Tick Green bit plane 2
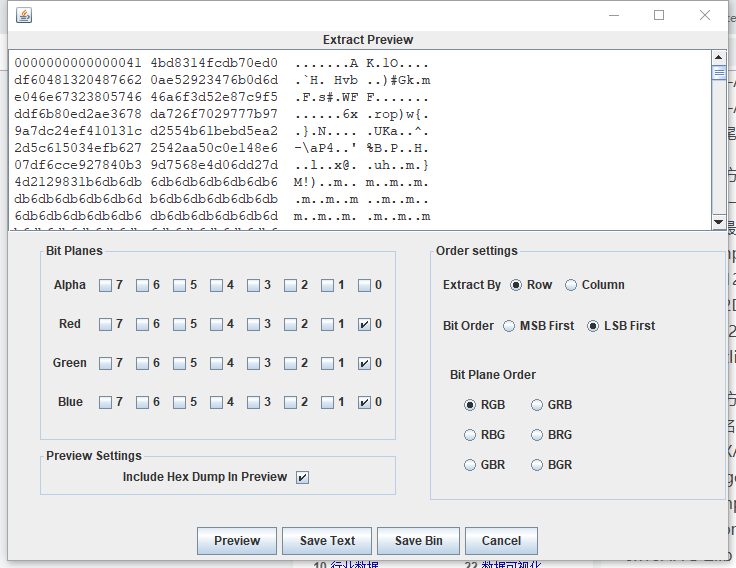Viewport: 736px width, 568px height. [291, 363]
